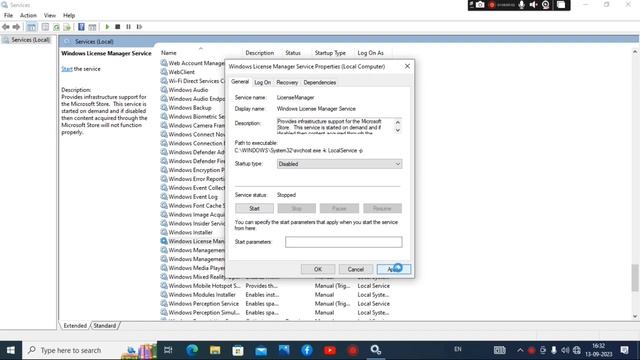
Task: Click the green Start Service play icon
Action: click(x=107, y=27)
